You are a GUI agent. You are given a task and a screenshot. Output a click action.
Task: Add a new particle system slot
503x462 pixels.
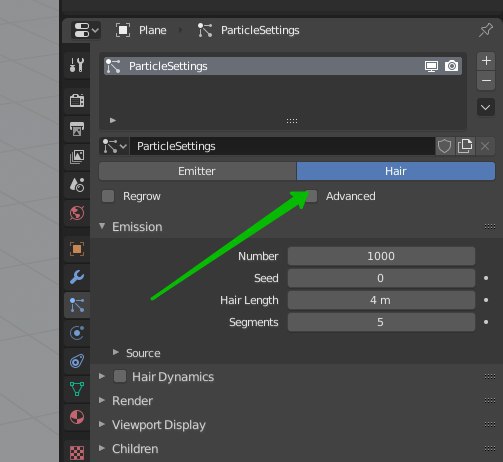tap(486, 61)
